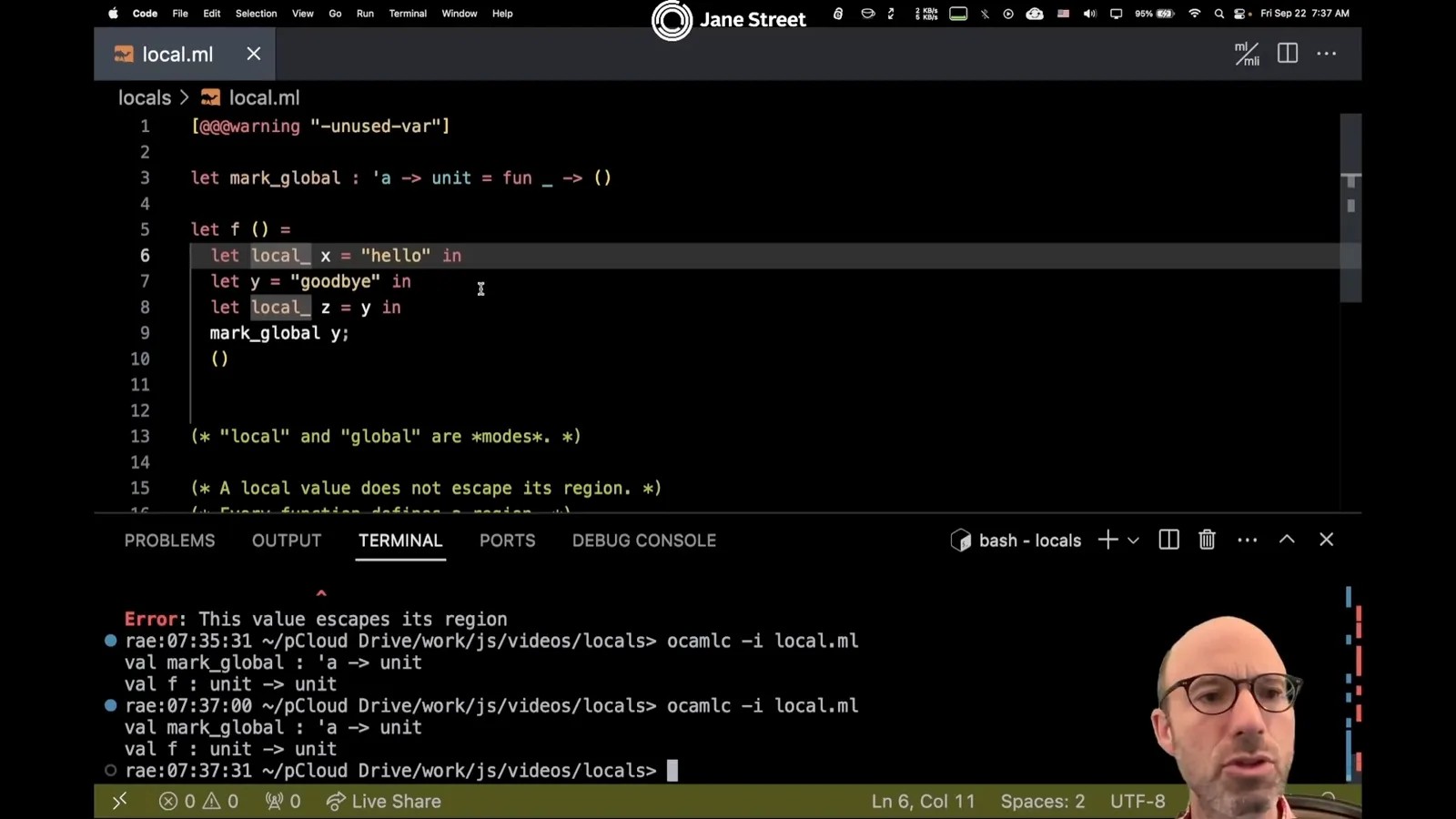This screenshot has width=1456, height=819.
Task: Place cursor on line 9 mark_global y
Action: (279, 333)
